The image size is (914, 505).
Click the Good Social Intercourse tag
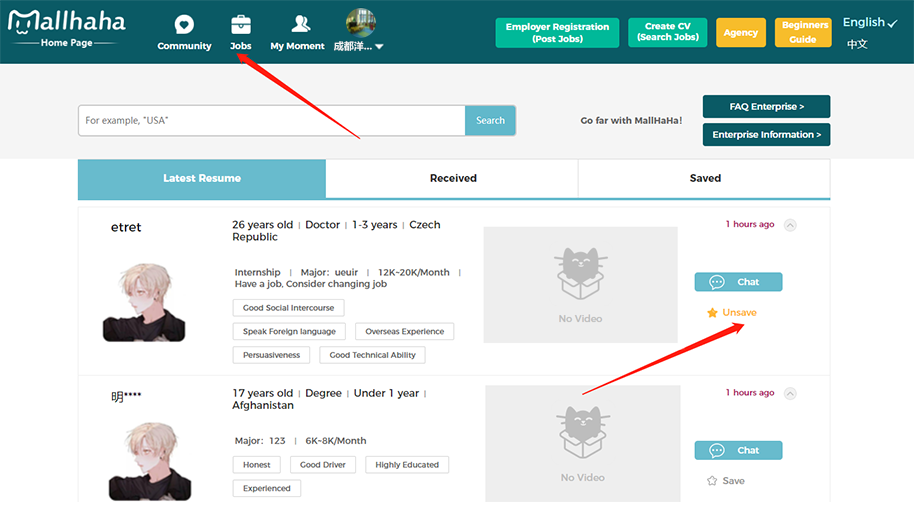coord(289,308)
